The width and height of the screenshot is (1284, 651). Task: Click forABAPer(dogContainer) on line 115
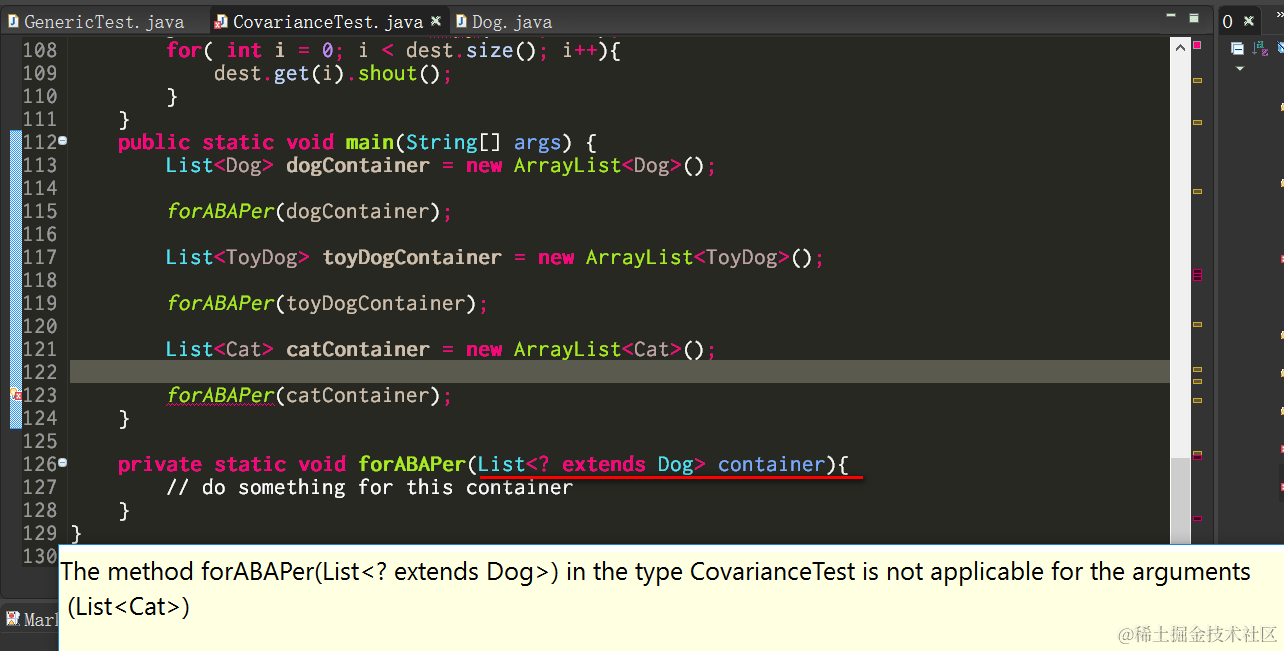(309, 211)
